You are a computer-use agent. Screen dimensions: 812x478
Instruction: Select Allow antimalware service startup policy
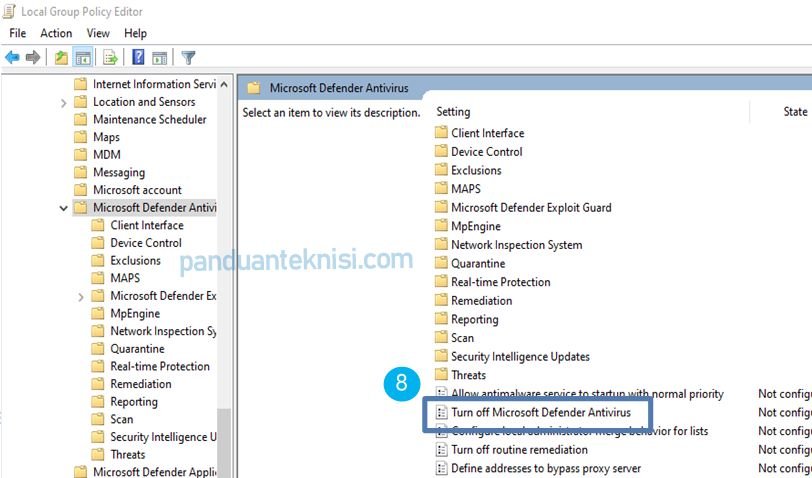pyautogui.click(x=587, y=394)
